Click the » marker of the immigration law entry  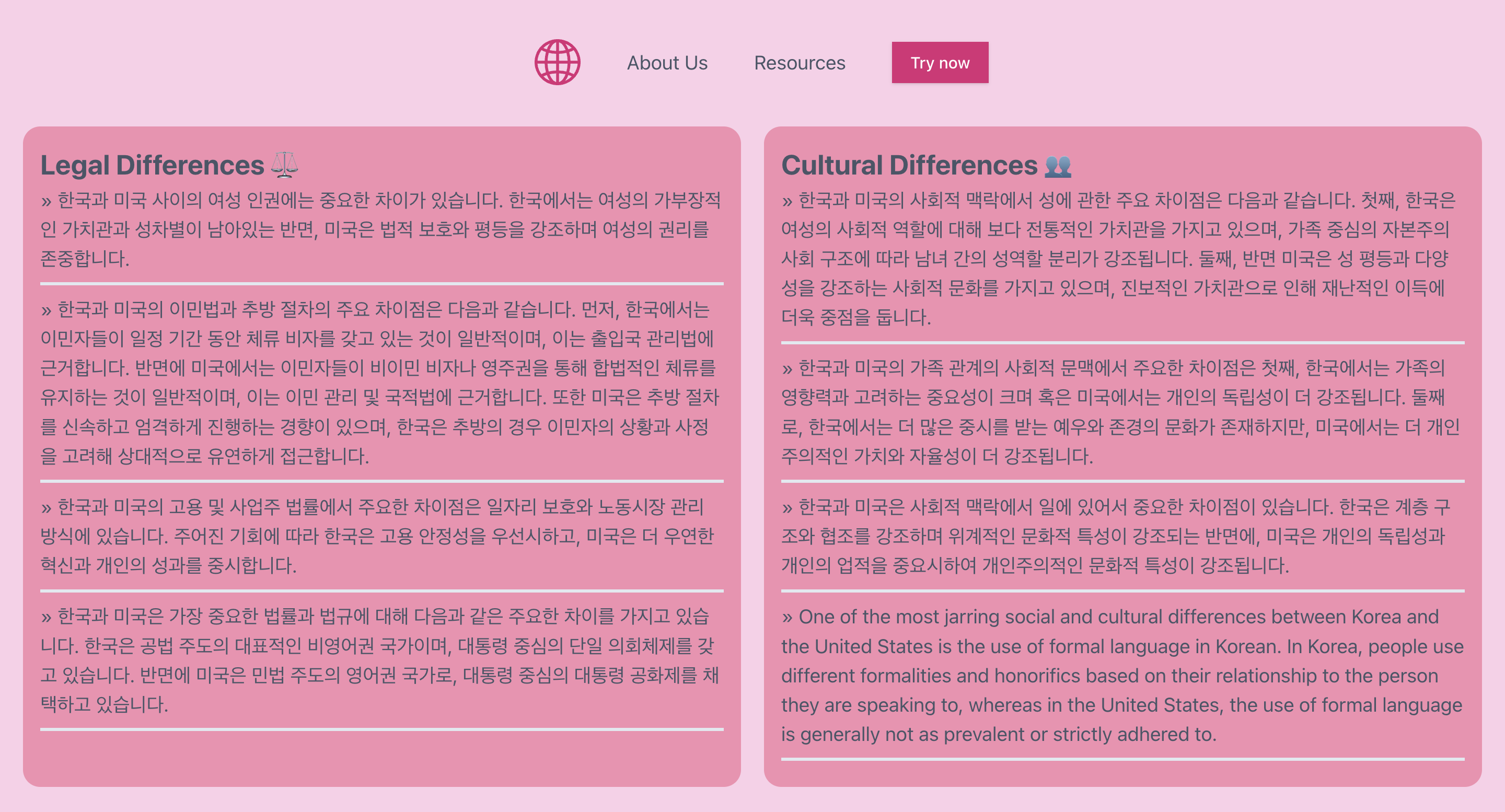(46, 310)
